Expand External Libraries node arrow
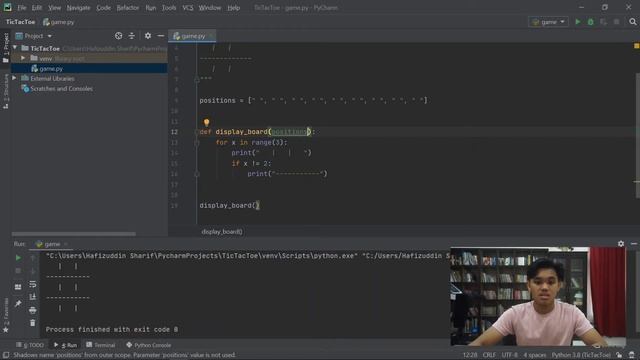This screenshot has height=360, width=640. pos(14,78)
